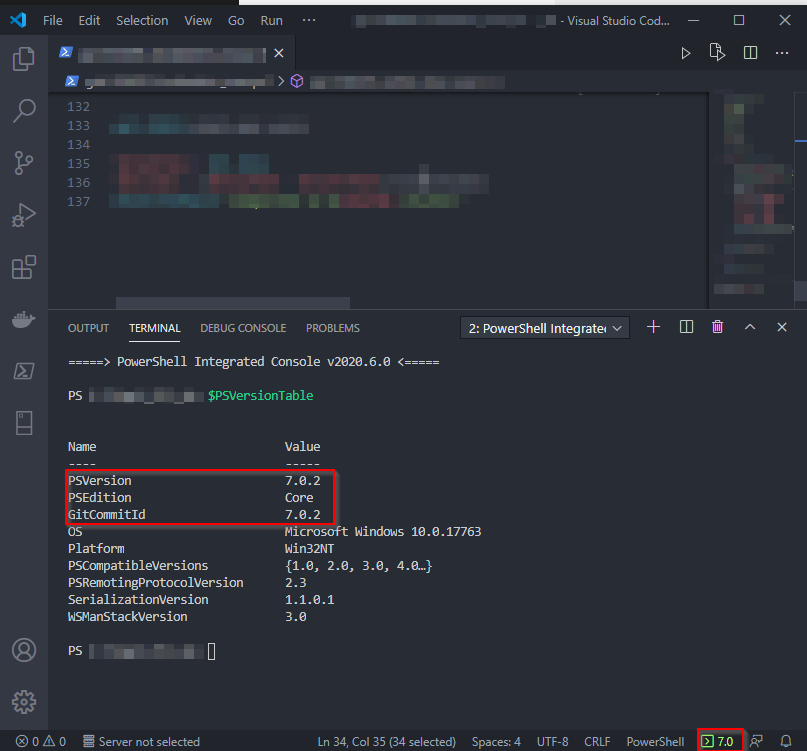The image size is (807, 751).
Task: Click WSManStackVersion row in terminal
Action: [187, 616]
